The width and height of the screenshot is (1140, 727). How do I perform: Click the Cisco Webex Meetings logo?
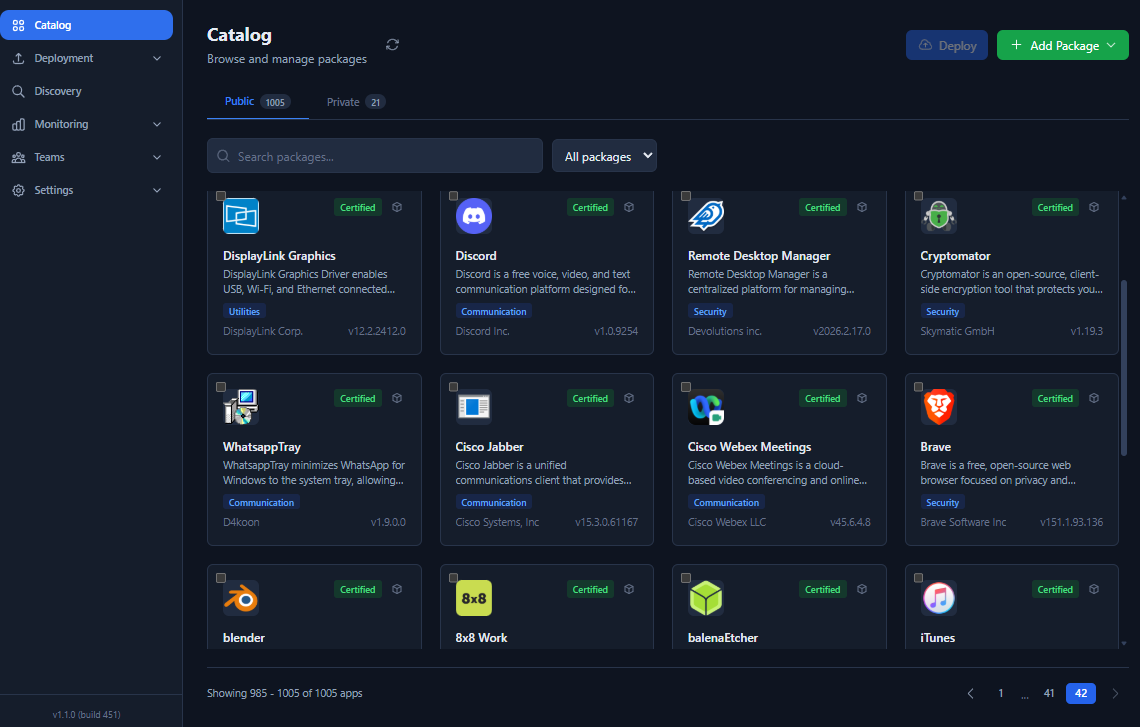[x=706, y=407]
